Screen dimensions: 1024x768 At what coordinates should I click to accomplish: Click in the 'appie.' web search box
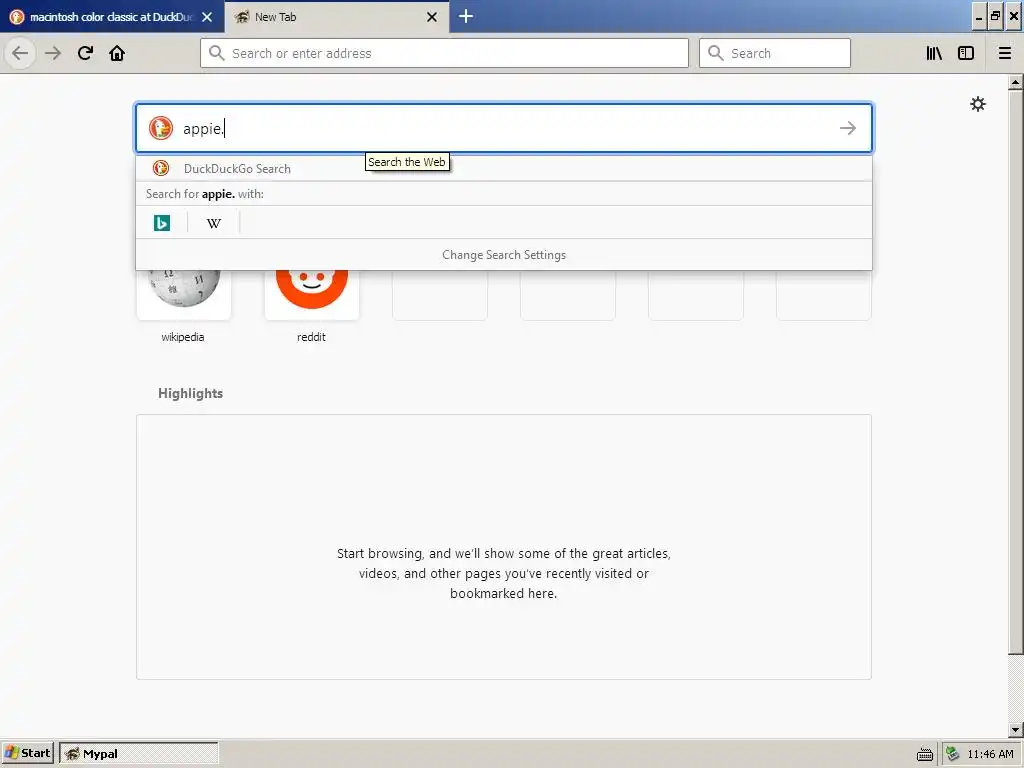(x=504, y=128)
